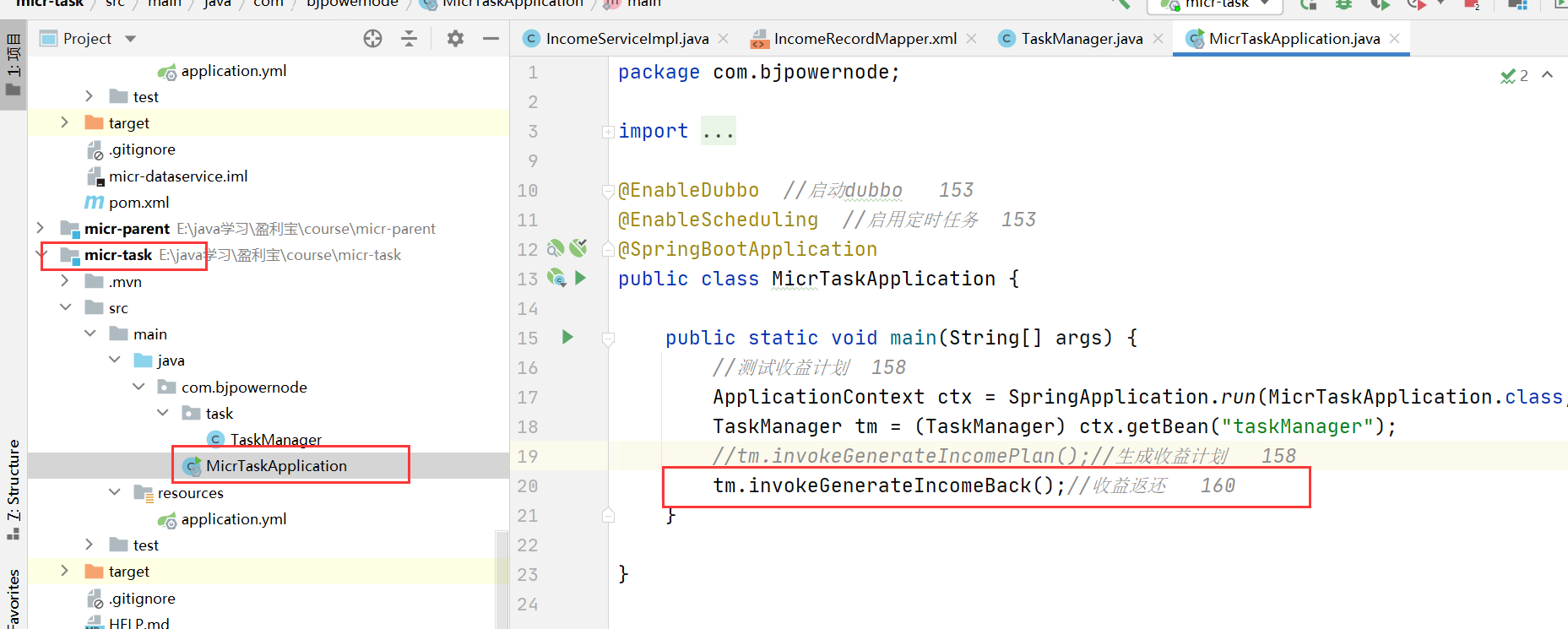Select TaskManager class in project tree
The height and width of the screenshot is (629, 1568).
(265, 439)
